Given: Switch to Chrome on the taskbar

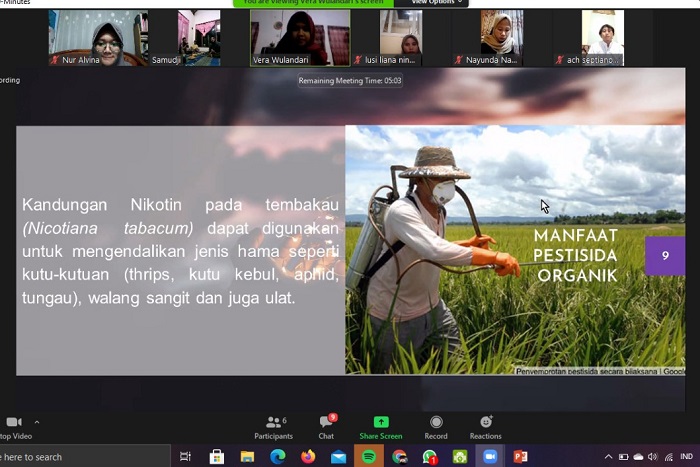Looking at the screenshot, I should [x=400, y=457].
